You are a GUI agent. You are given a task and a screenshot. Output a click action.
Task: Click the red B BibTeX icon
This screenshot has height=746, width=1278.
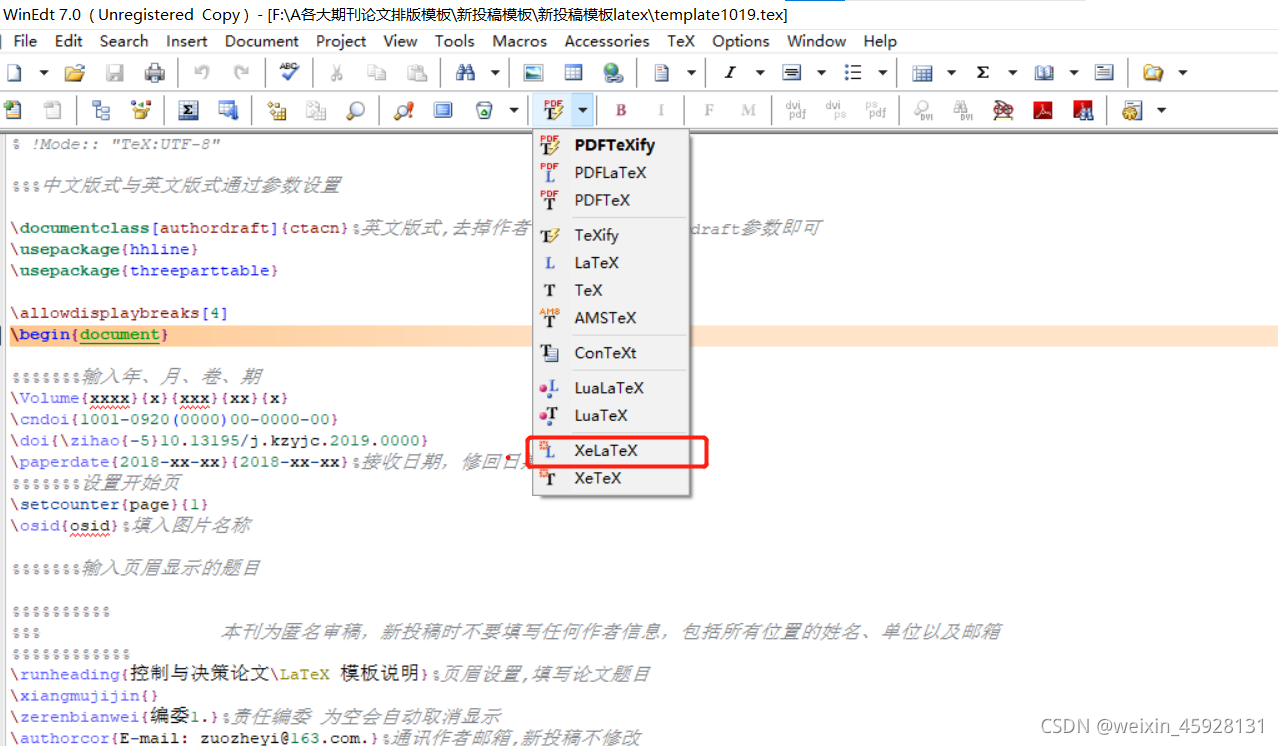[621, 110]
